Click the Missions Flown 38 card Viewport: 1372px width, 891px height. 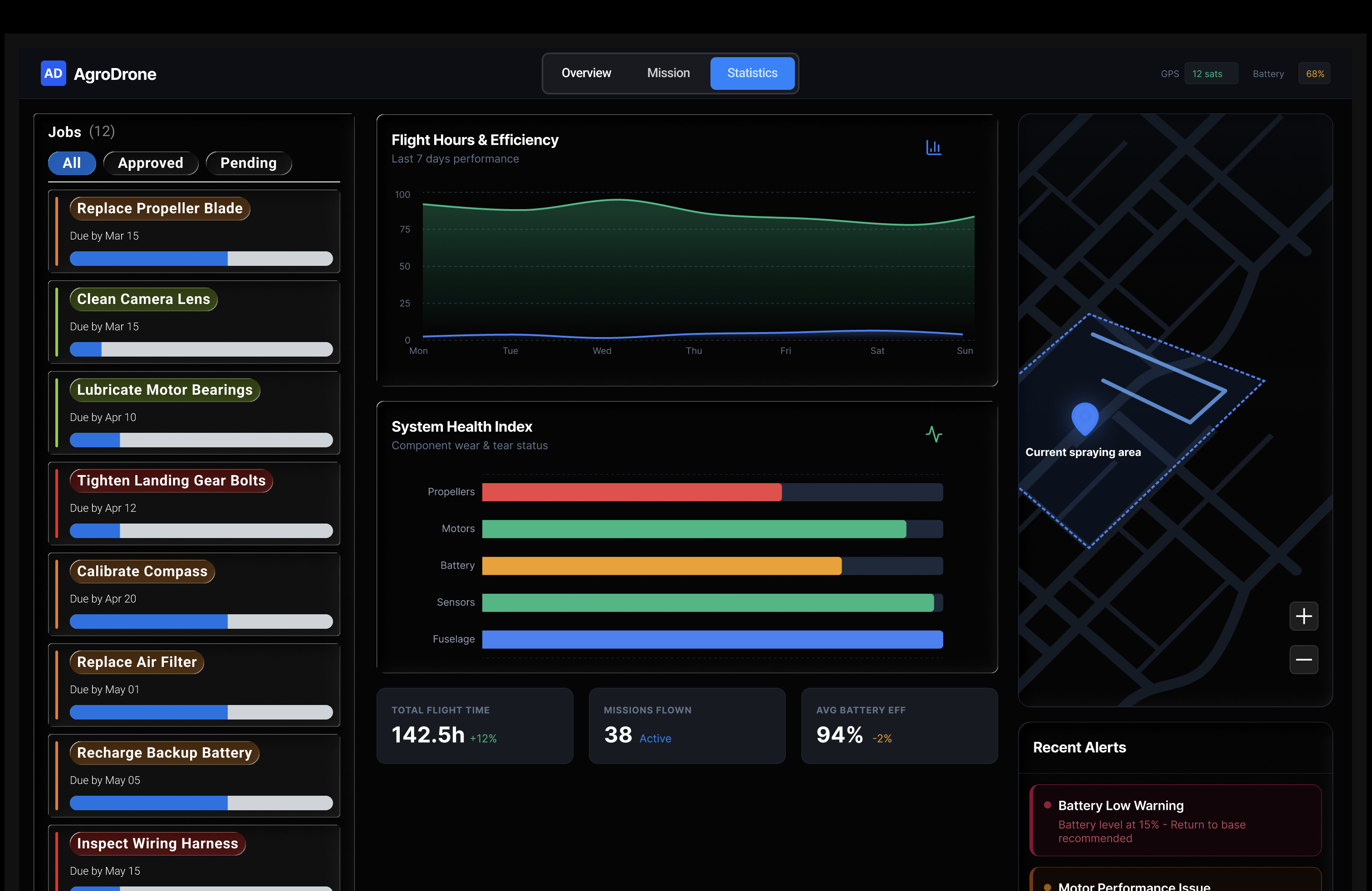687,725
